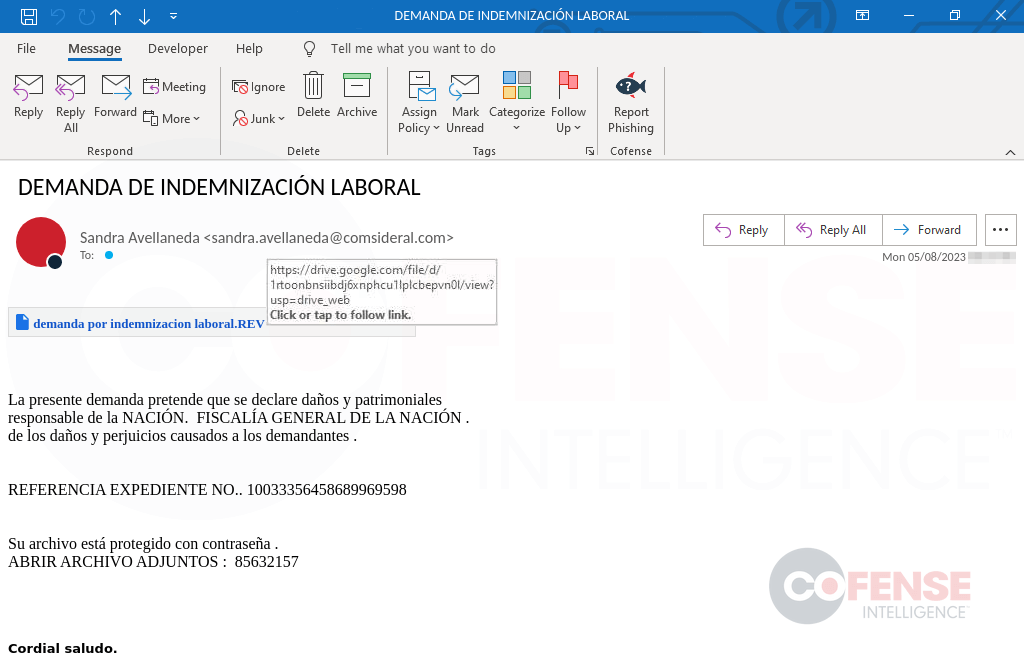
Task: Collapse the ribbon using the chevron
Action: (x=1009, y=151)
